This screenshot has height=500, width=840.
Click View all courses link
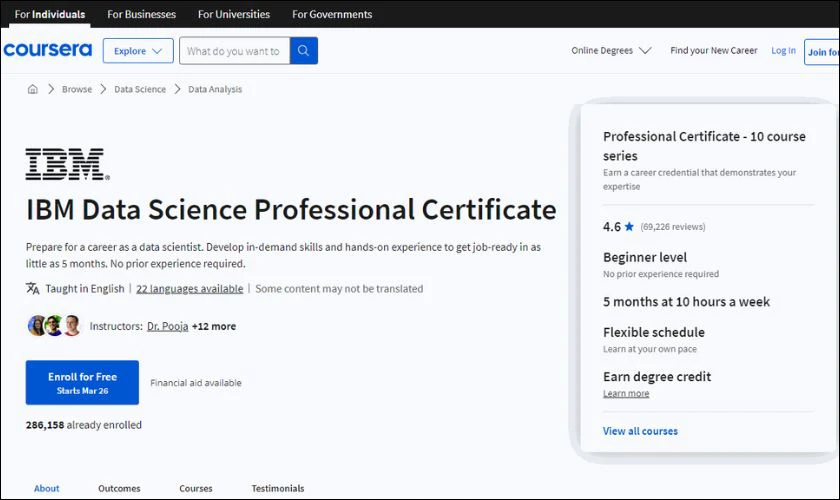[x=640, y=431]
